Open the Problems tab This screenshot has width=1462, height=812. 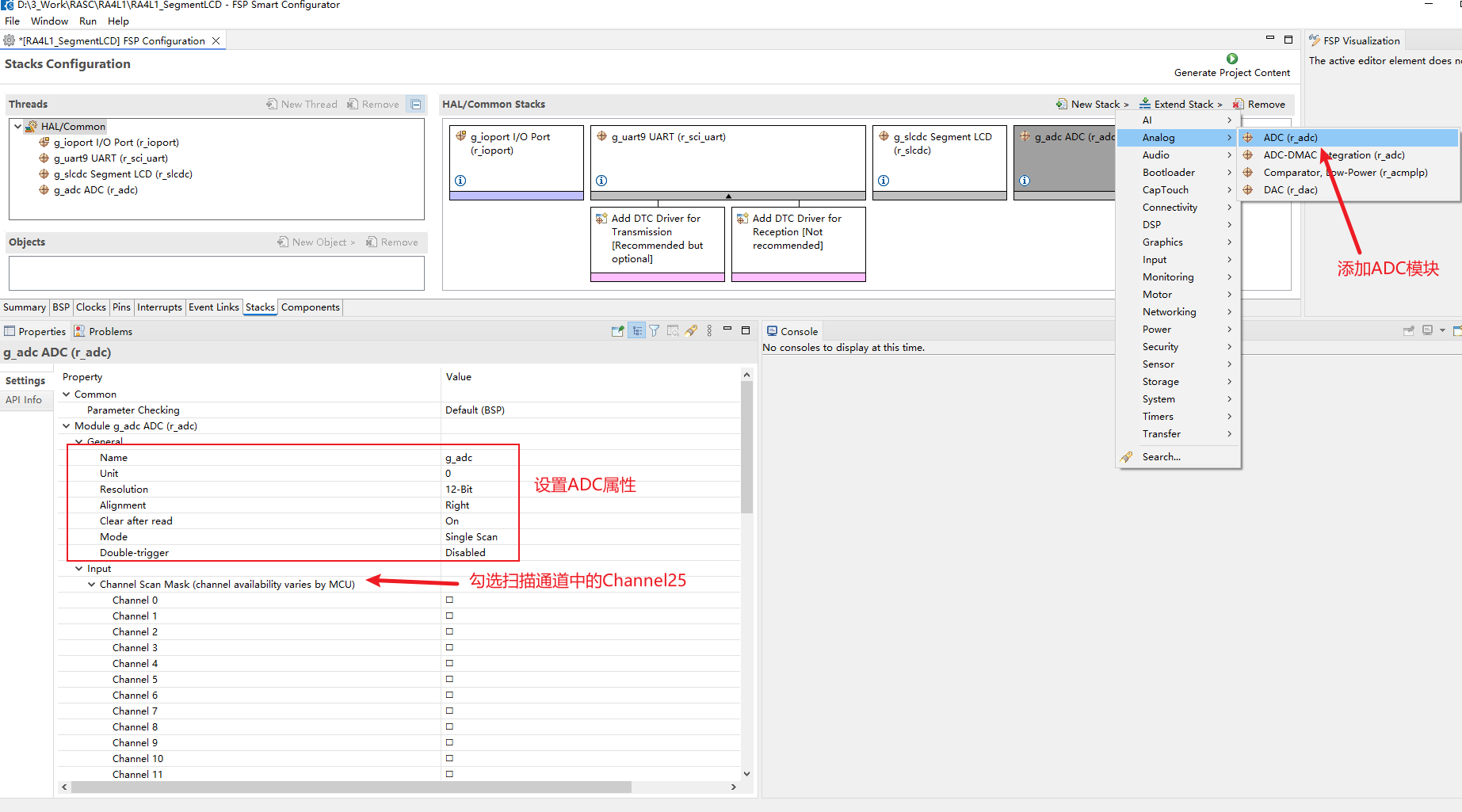103,331
